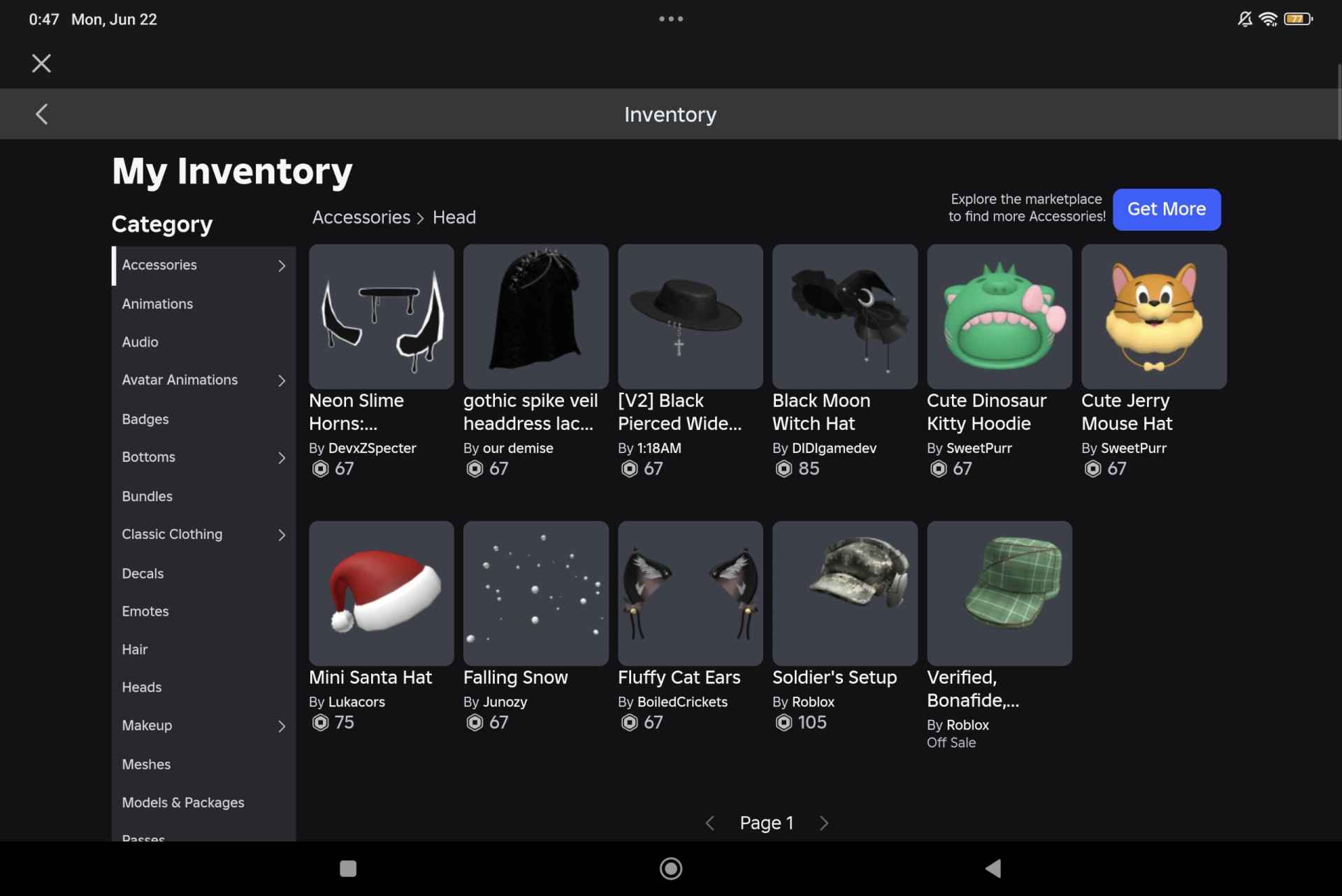This screenshot has width=1342, height=896.
Task: Click the Accessories breadcrumb link
Action: [x=361, y=217]
